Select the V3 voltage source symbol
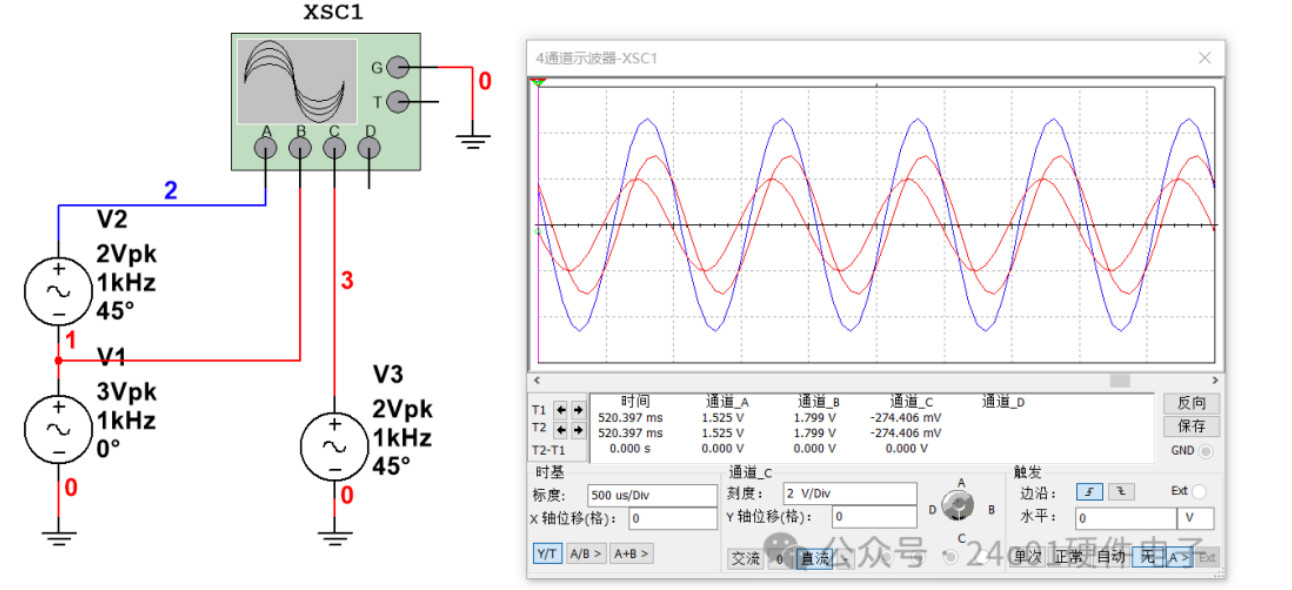The height and width of the screenshot is (590, 1292). 334,447
